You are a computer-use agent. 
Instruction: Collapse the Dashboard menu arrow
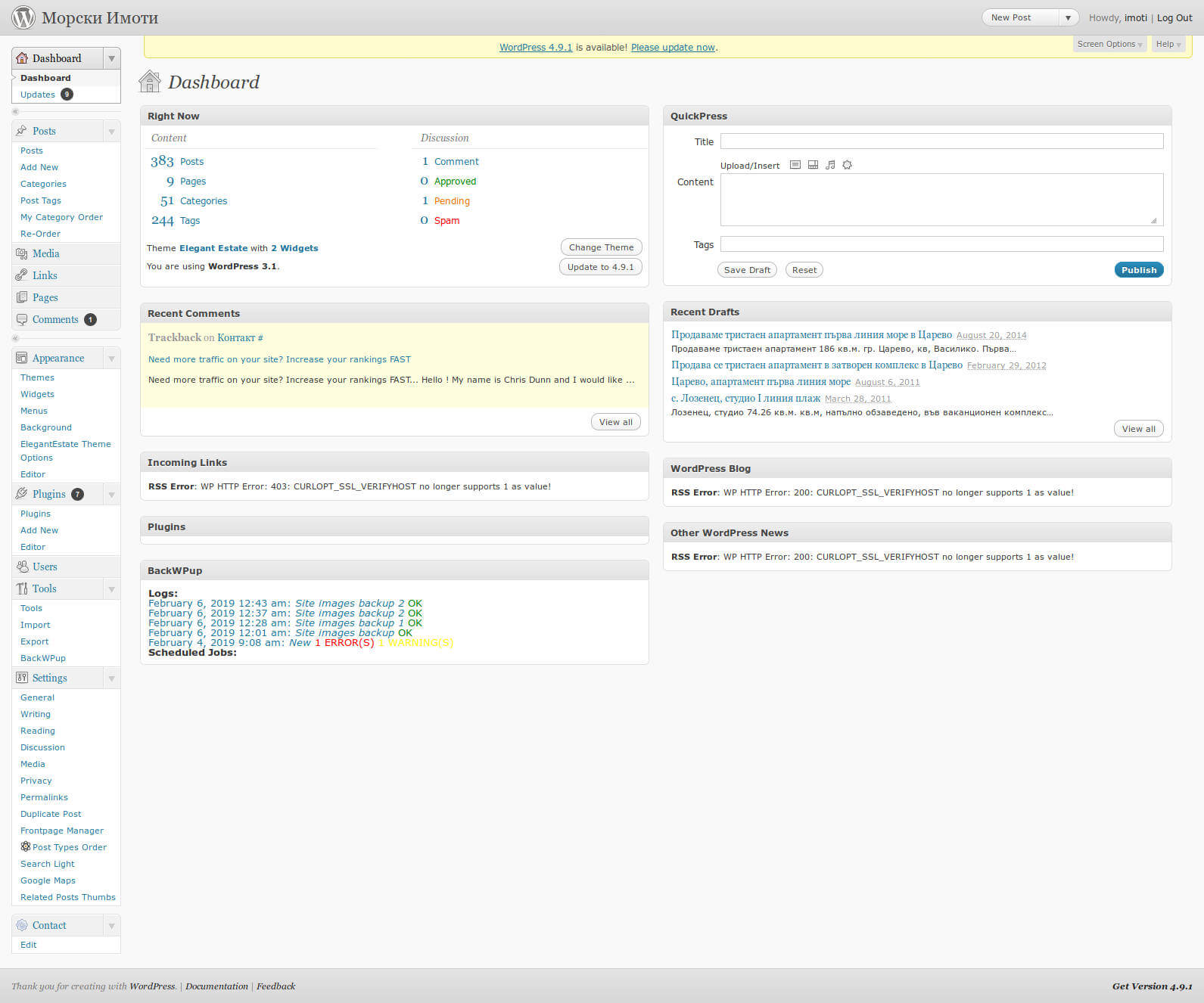click(112, 58)
